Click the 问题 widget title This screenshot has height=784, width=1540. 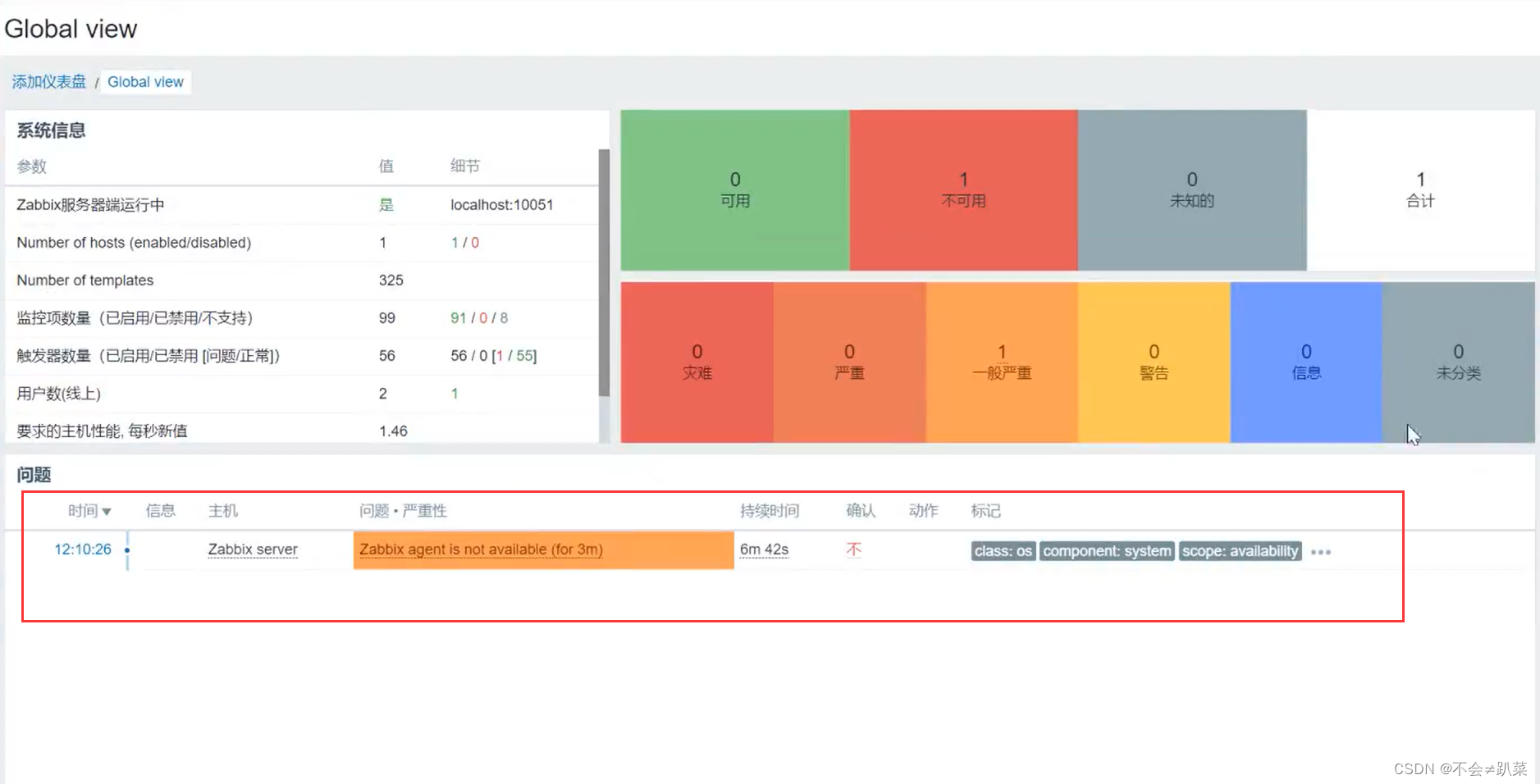tap(34, 475)
